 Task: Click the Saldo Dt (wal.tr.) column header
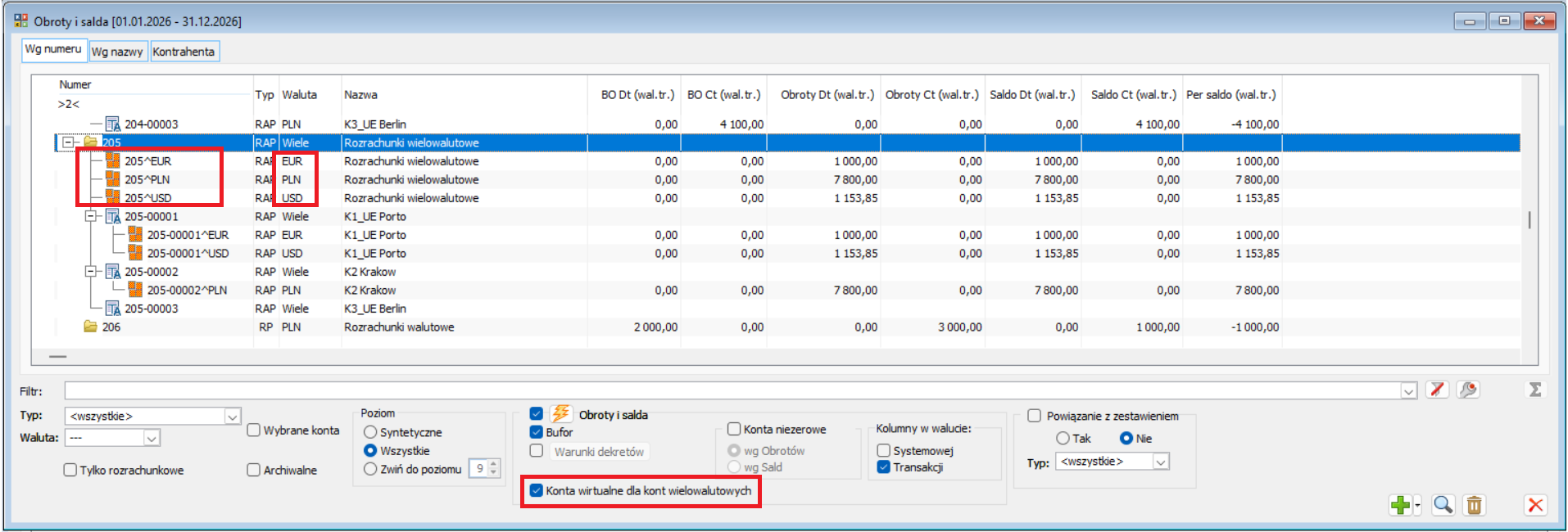click(1031, 95)
